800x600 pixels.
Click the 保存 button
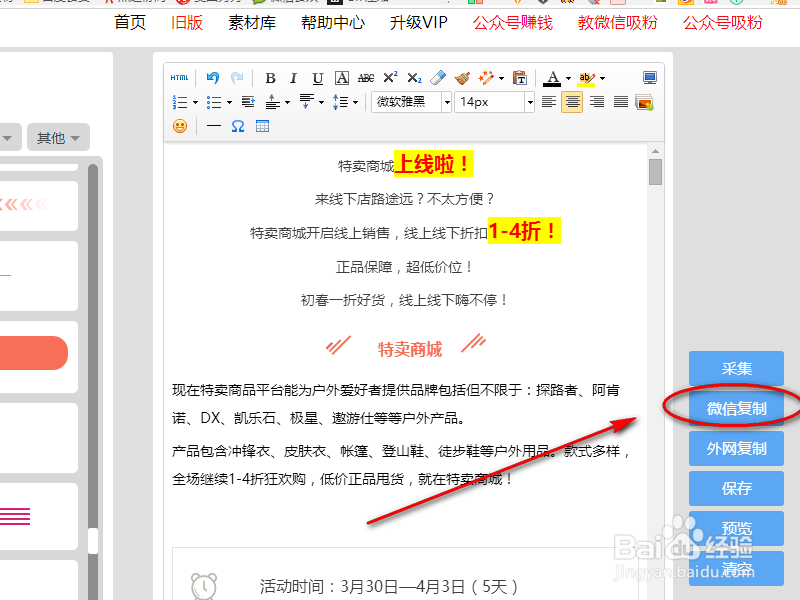pyautogui.click(x=736, y=488)
